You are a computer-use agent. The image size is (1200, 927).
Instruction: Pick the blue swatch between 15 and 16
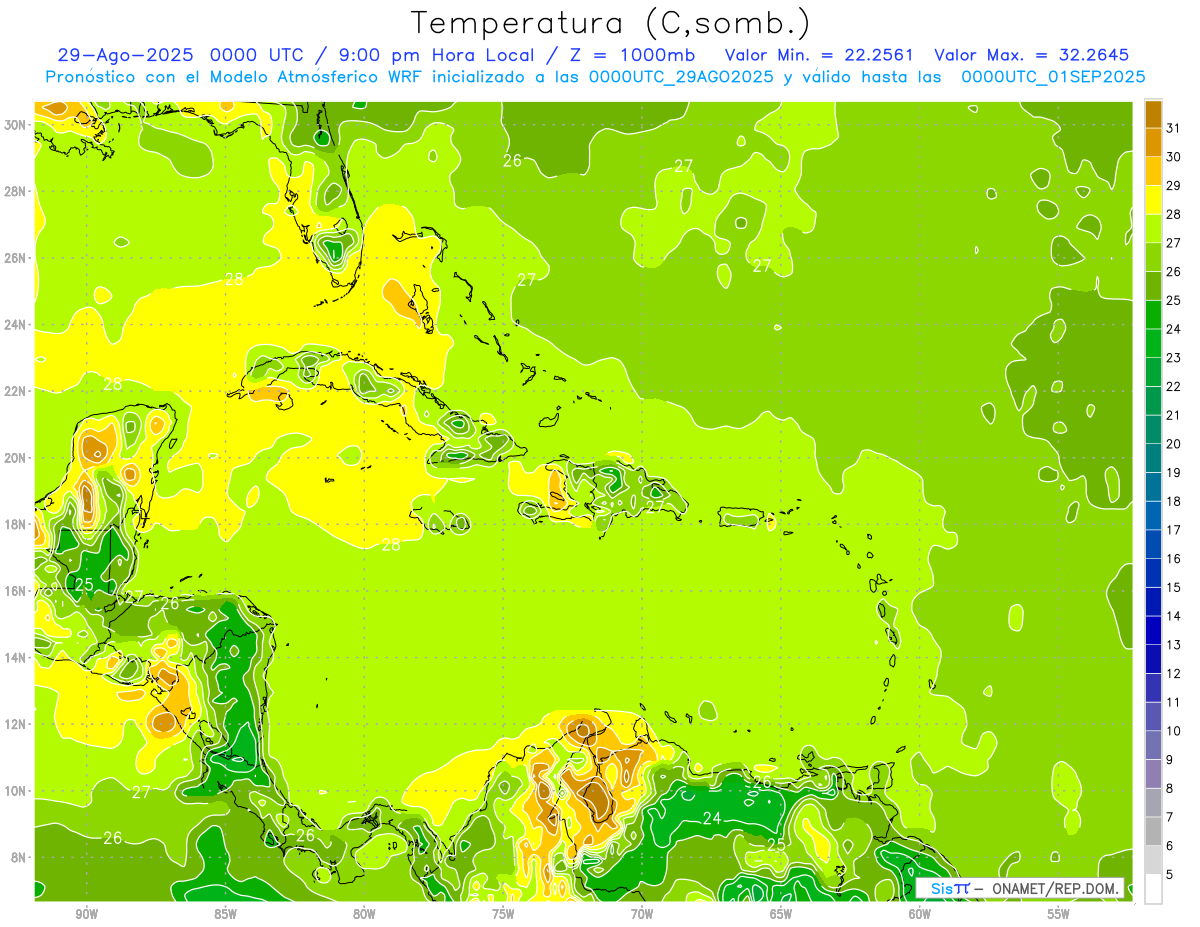(1153, 573)
